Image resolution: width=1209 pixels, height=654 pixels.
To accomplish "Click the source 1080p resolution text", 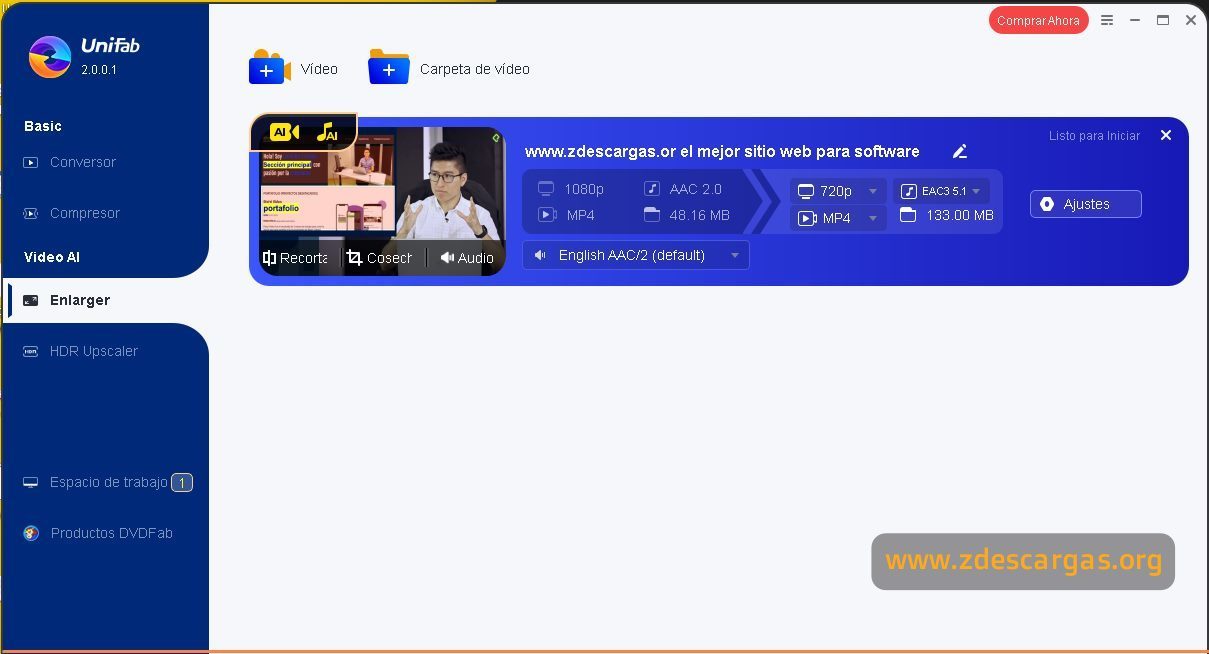I will click(x=584, y=189).
